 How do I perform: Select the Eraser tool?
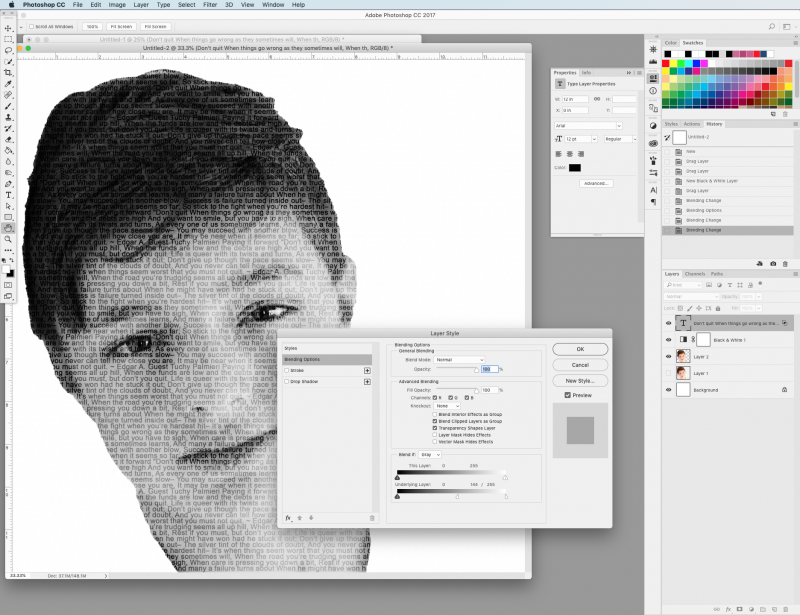[8, 139]
